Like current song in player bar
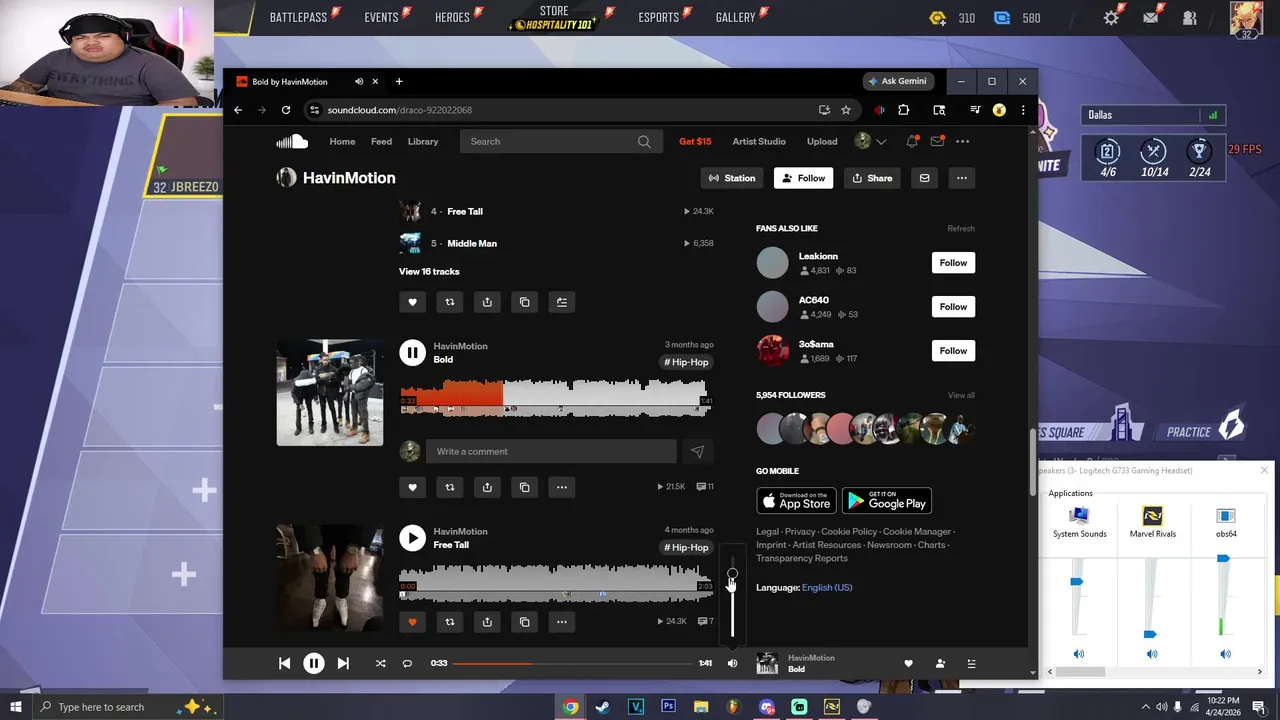This screenshot has height=720, width=1280. (x=908, y=663)
